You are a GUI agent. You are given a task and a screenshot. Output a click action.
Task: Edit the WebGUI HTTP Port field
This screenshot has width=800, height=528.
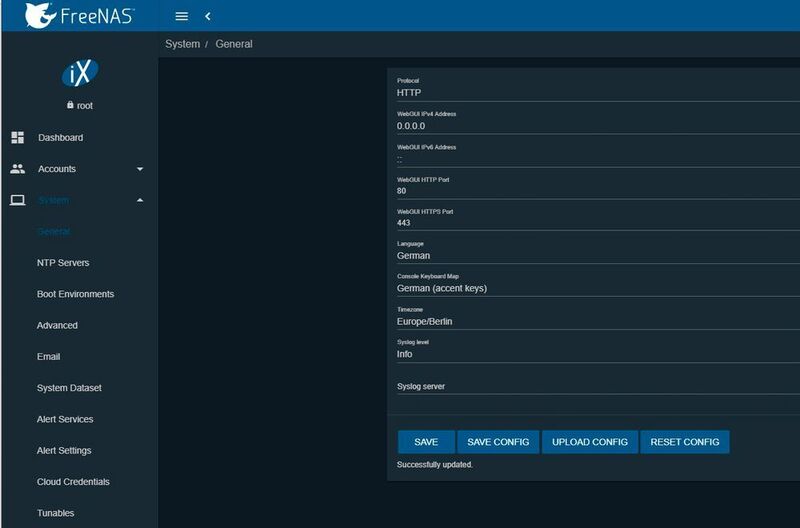pos(598,191)
